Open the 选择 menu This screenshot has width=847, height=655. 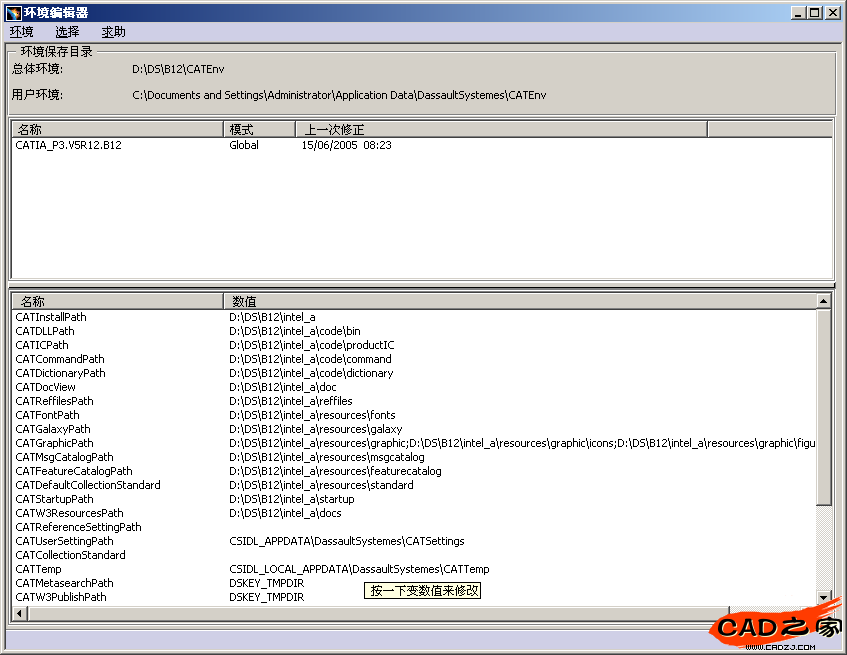(x=67, y=32)
